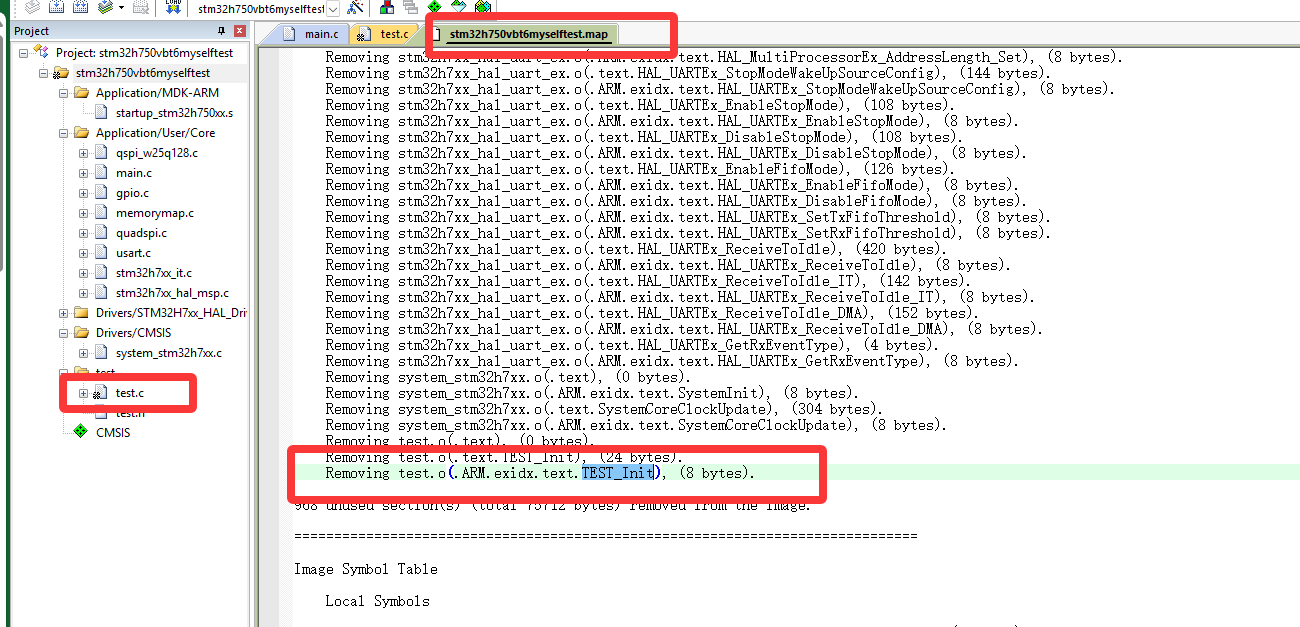Click the Drivers/CMSIS folder icon

81,333
